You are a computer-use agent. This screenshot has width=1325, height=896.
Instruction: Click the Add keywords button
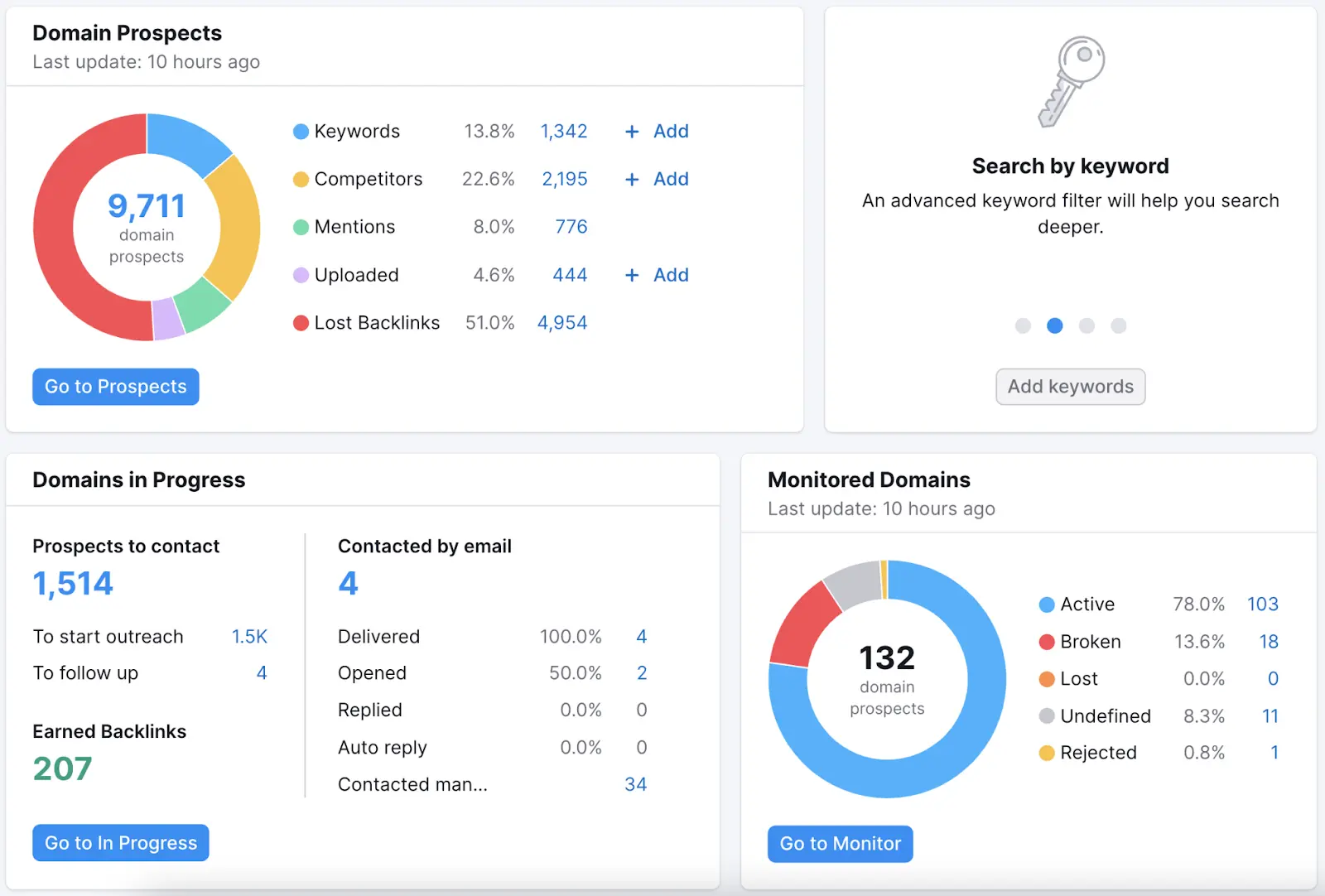pos(1070,387)
